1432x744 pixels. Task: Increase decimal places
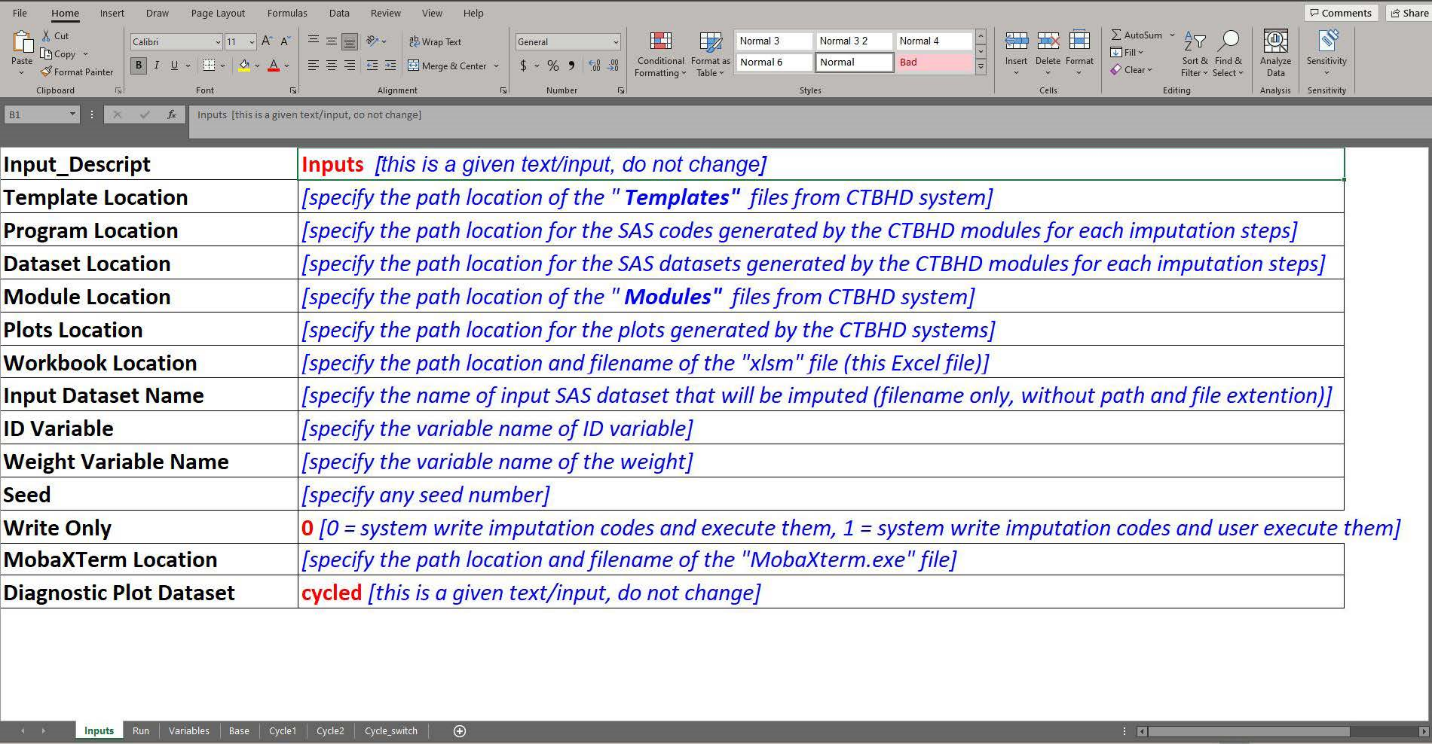(x=594, y=64)
